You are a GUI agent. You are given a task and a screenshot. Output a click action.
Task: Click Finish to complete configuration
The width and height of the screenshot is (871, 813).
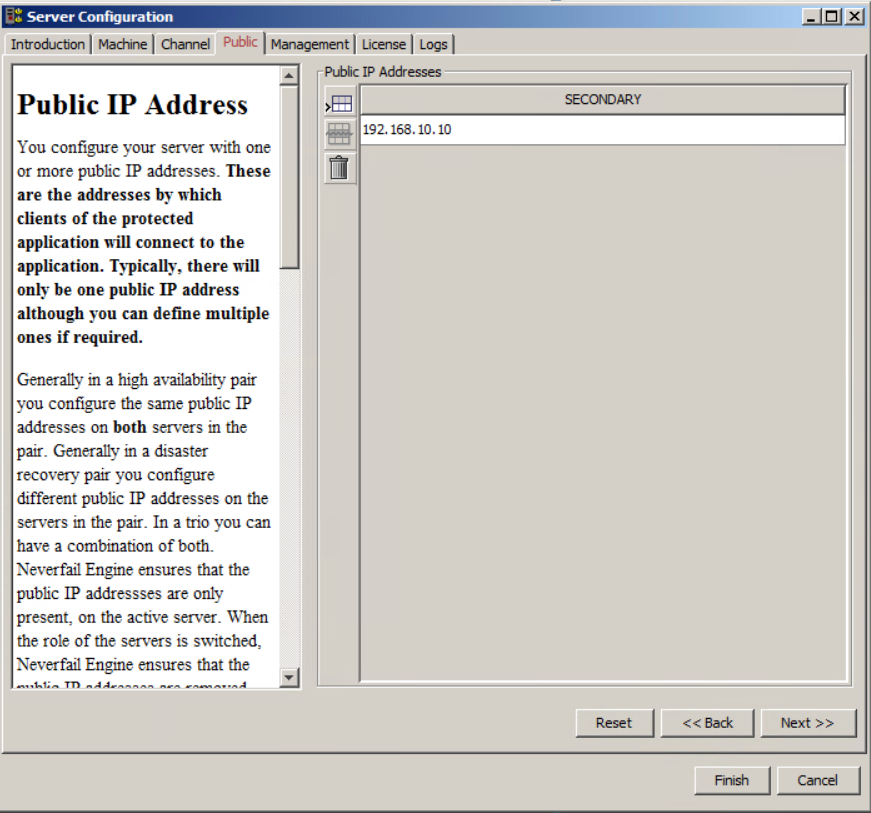(731, 780)
